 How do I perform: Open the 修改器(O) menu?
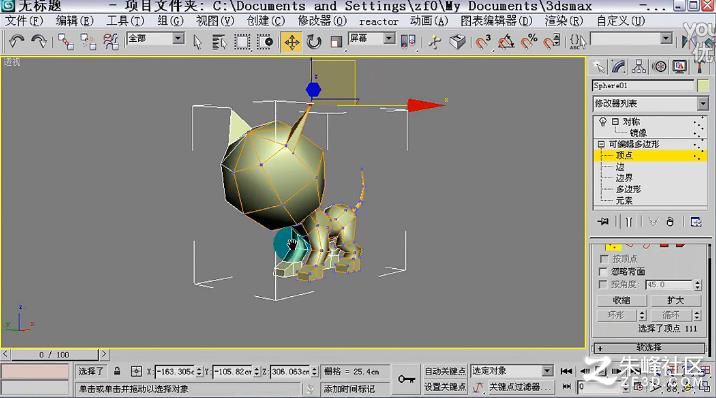[322, 21]
